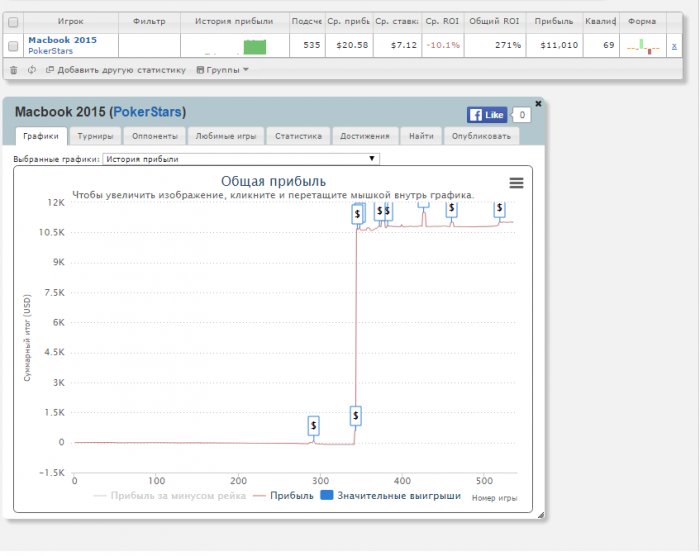The image size is (700, 556).
Task: Click the refresh icon beside the trash
Action: 32,70
